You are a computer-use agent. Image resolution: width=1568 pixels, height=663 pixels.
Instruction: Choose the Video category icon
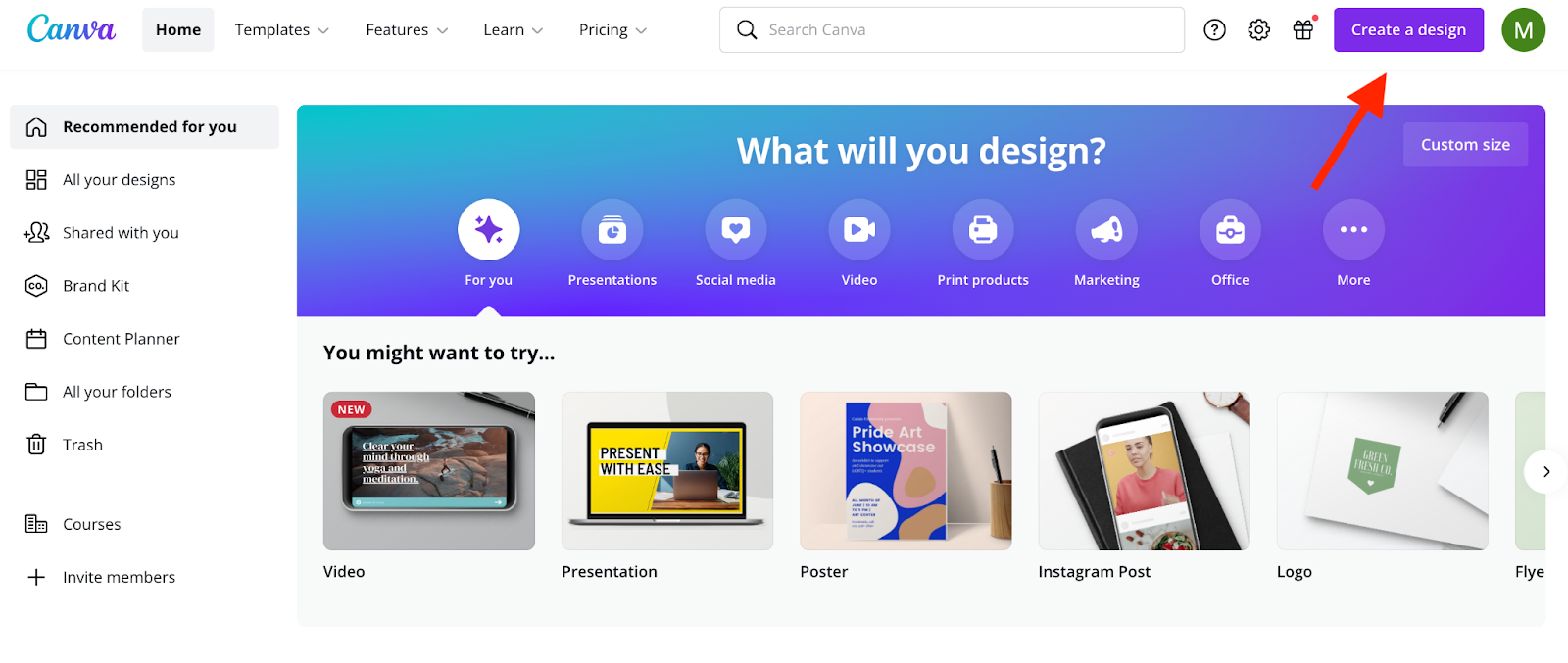(x=859, y=230)
